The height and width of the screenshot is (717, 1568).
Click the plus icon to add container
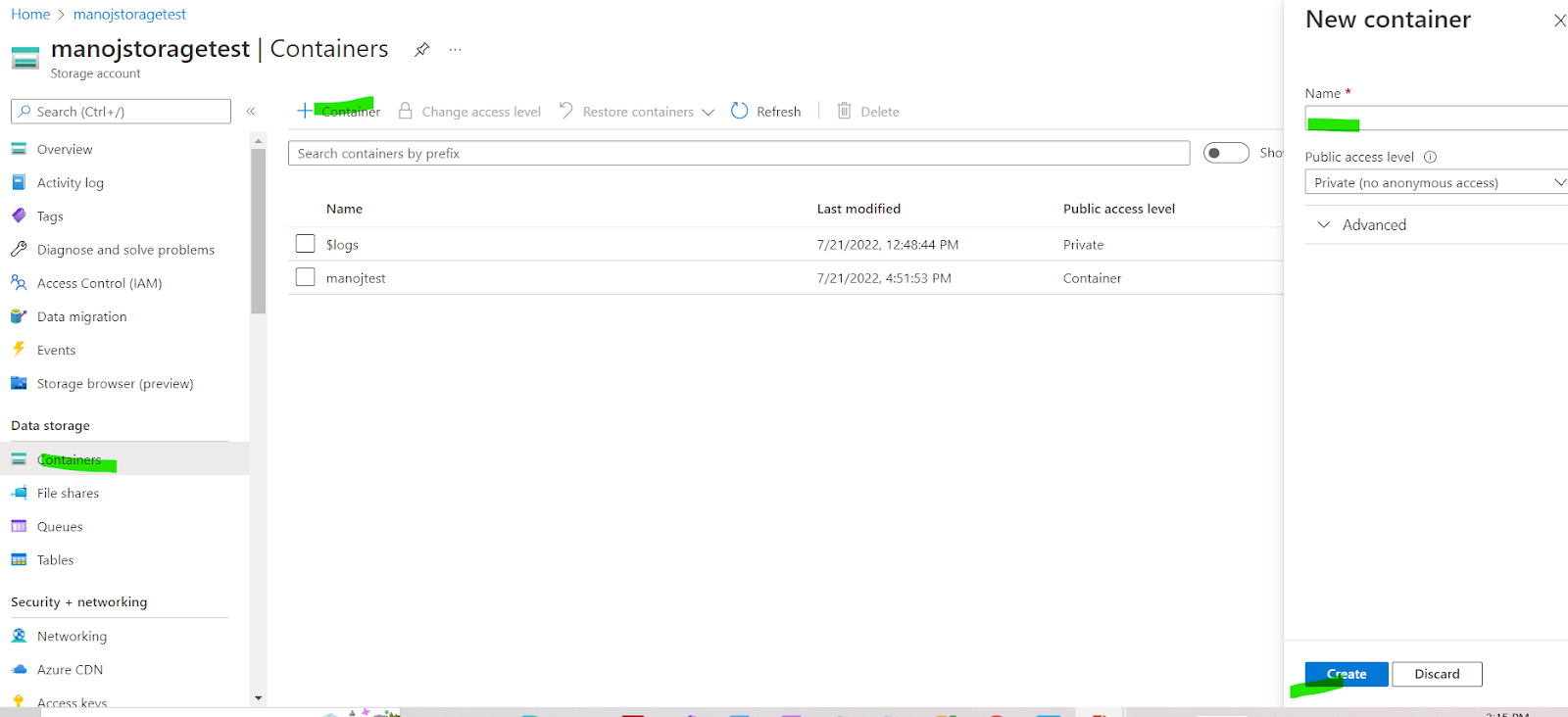click(x=305, y=111)
